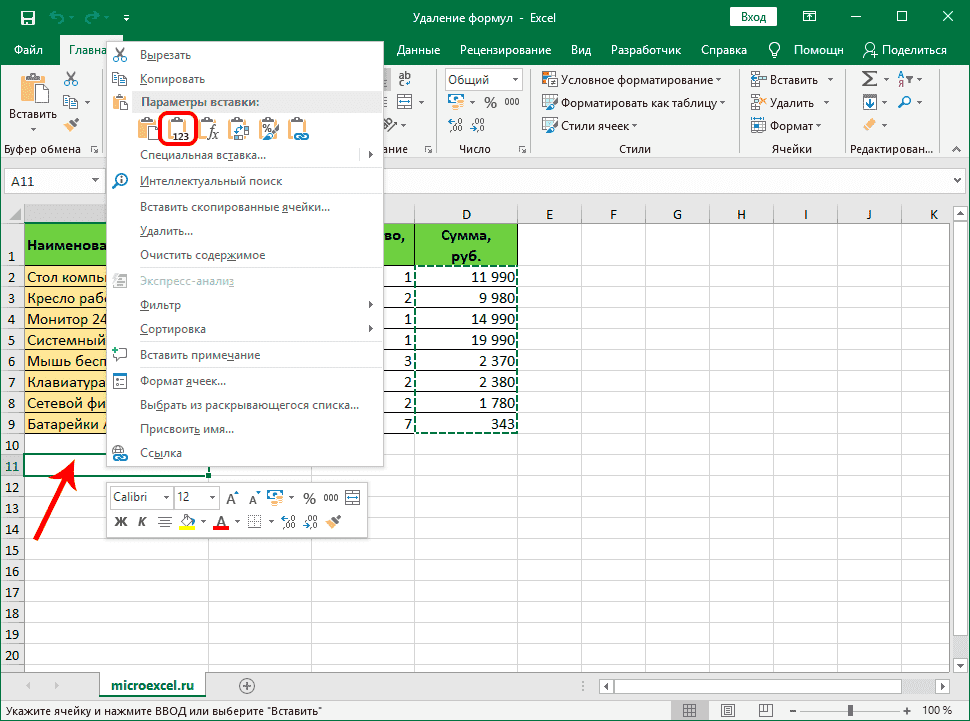Select the Paste Values (123) option
The image size is (970, 721).
[x=176, y=128]
